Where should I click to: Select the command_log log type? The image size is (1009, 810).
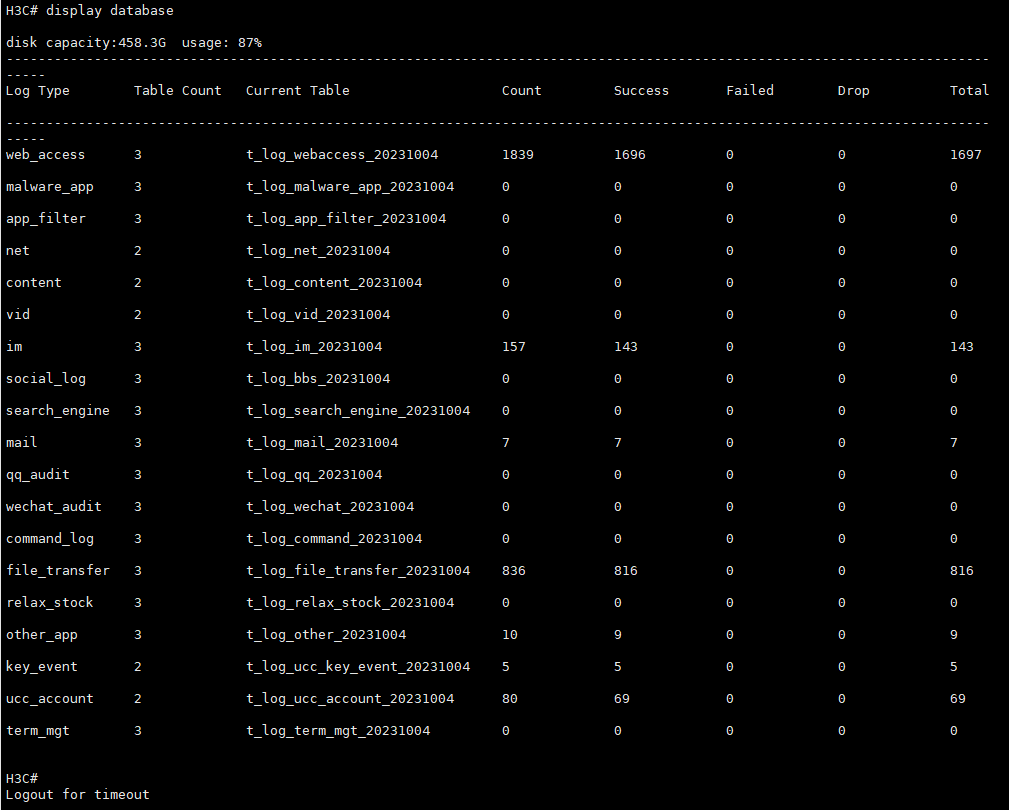point(50,538)
